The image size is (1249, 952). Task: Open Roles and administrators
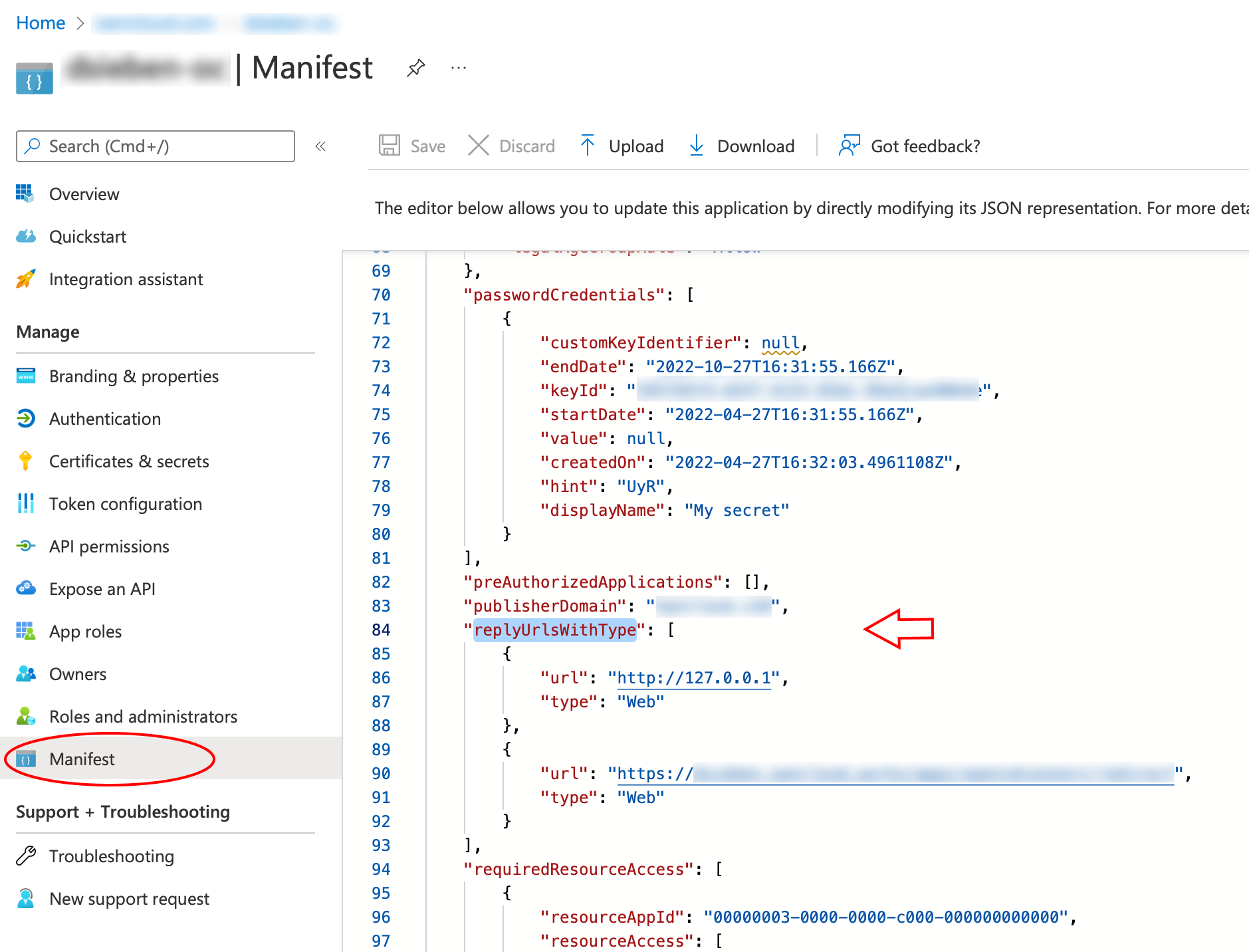(x=143, y=716)
